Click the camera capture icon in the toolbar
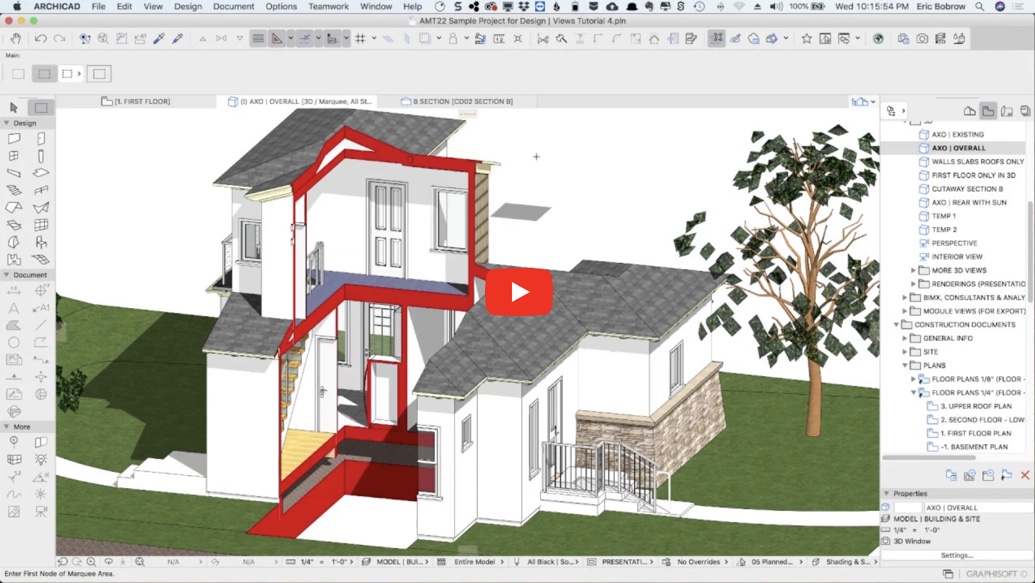Viewport: 1035px width, 583px height. 921,38
